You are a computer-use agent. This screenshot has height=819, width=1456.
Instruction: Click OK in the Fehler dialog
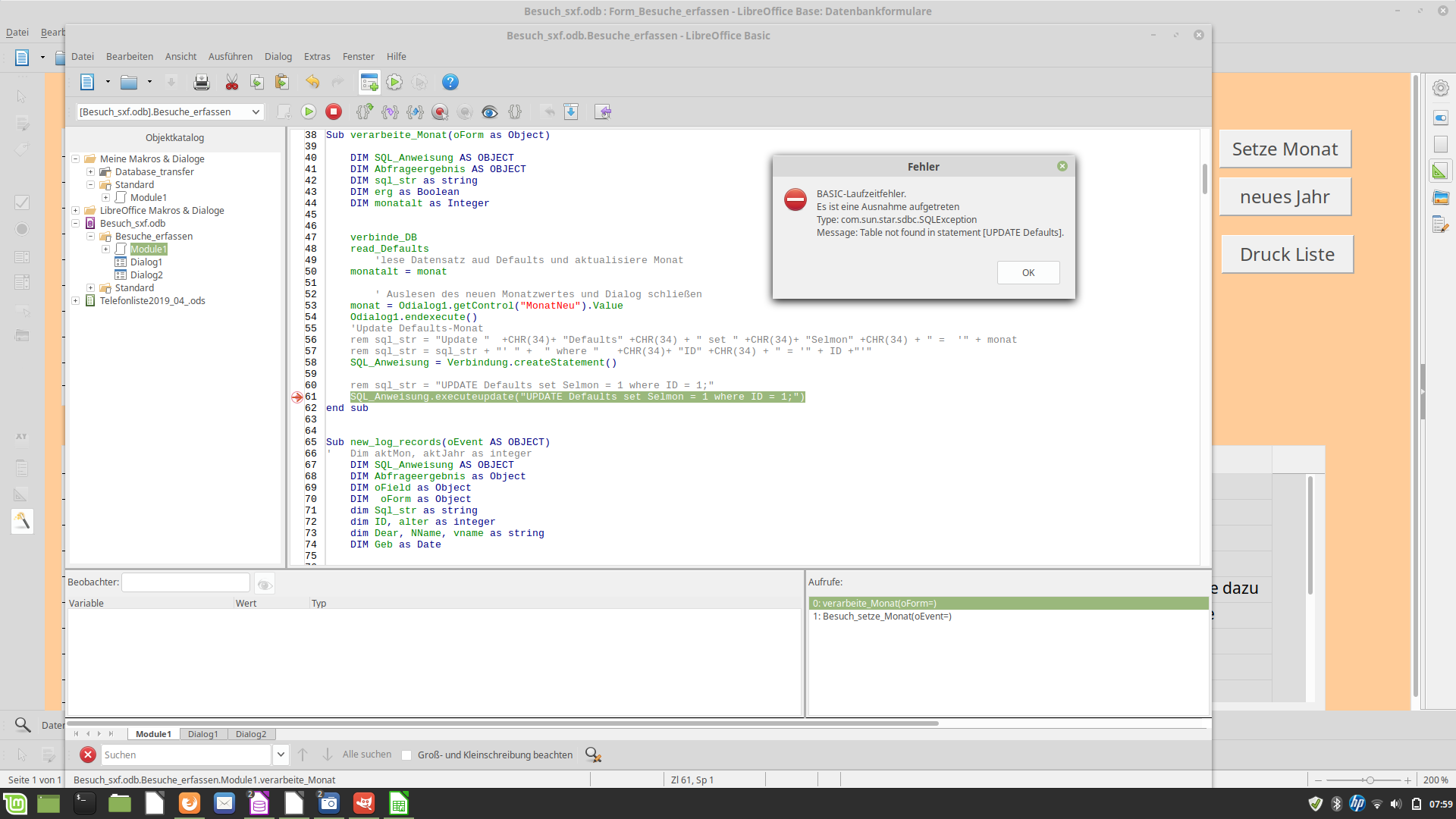pos(1028,273)
